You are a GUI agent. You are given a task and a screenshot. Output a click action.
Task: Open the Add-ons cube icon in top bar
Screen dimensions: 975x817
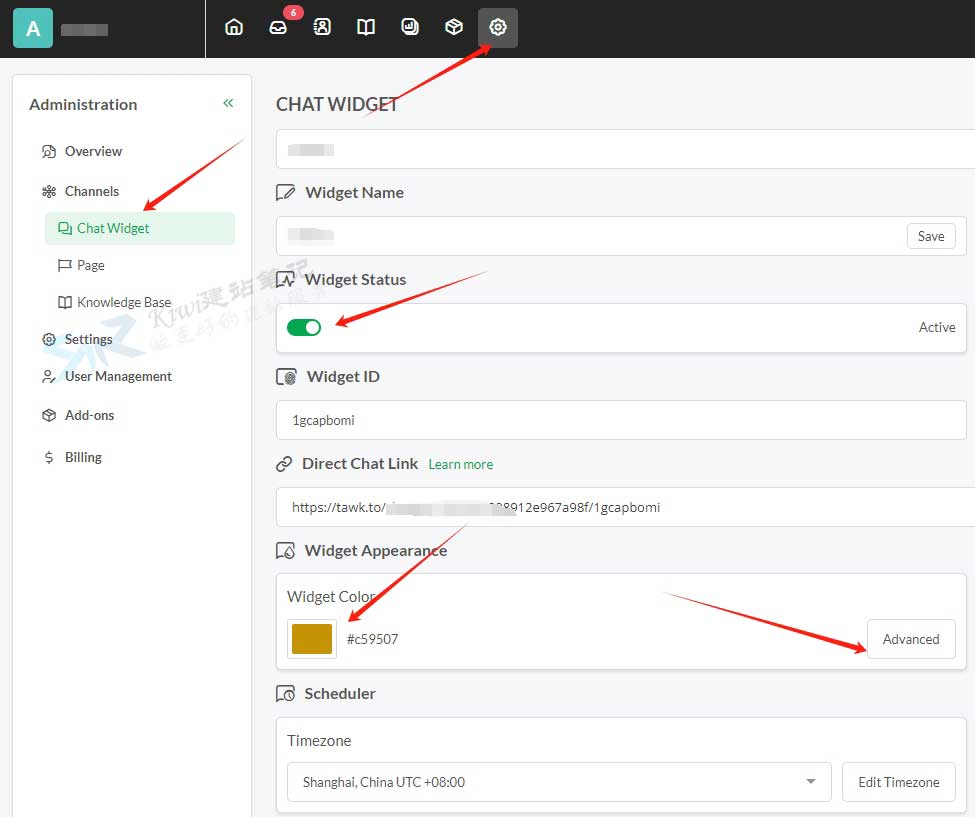point(454,28)
